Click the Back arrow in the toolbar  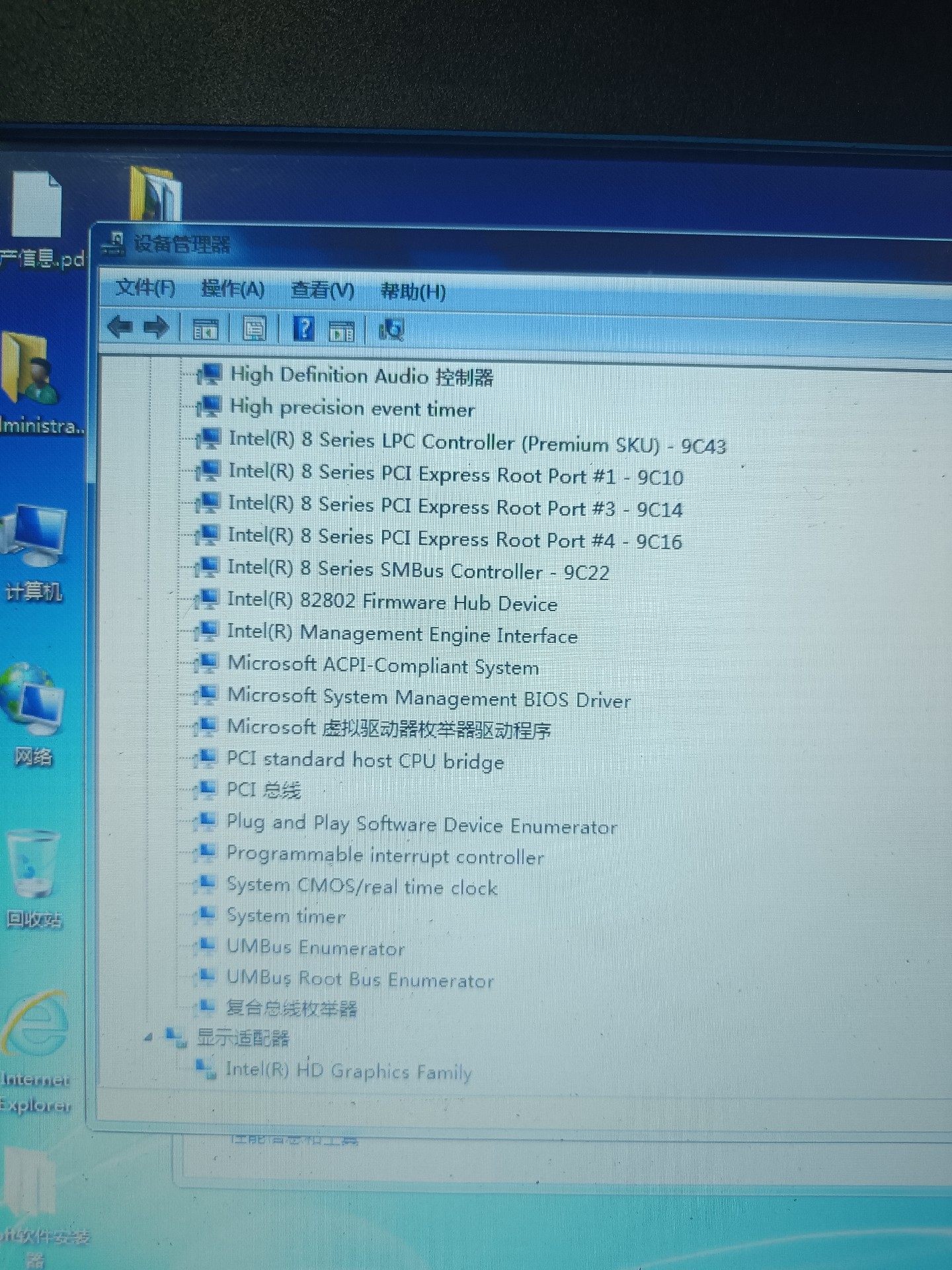120,327
